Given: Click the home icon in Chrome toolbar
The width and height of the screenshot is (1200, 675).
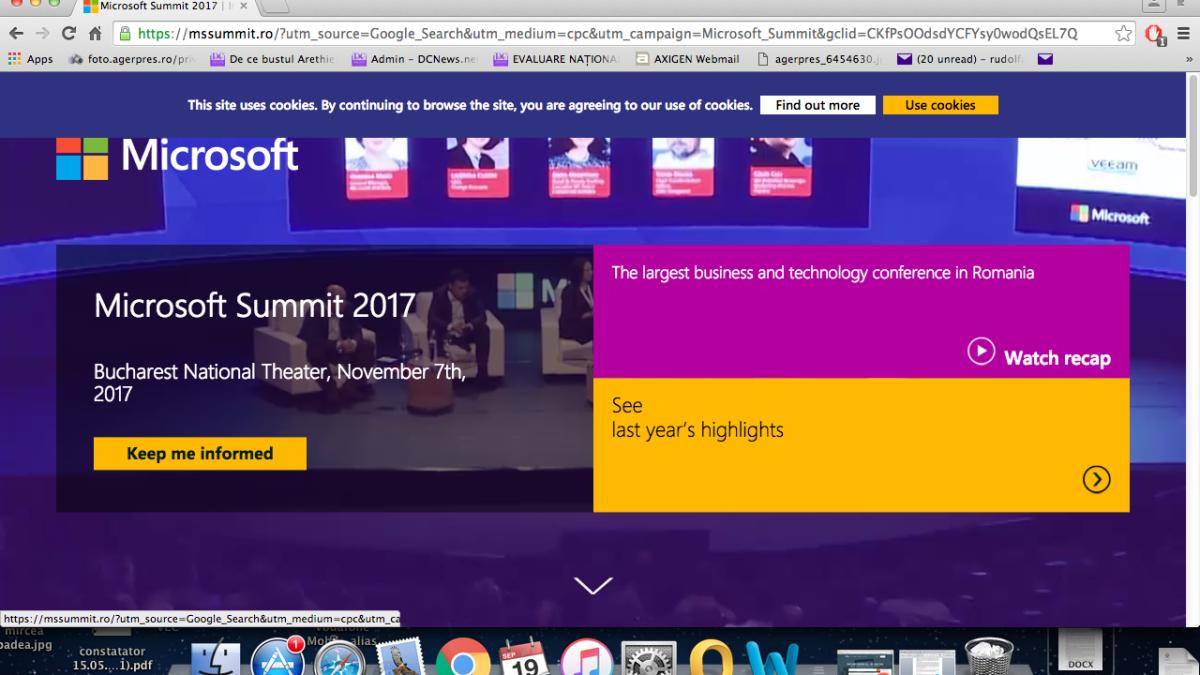Looking at the screenshot, I should click(95, 33).
